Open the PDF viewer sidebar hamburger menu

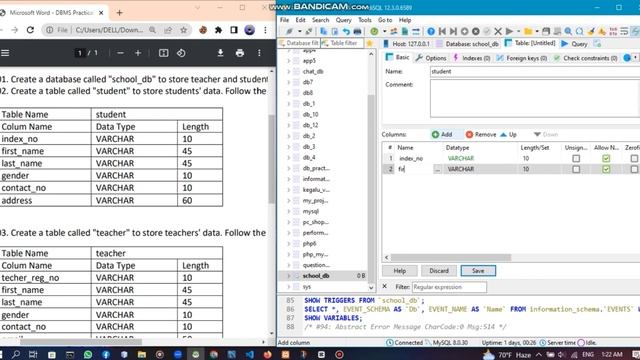point(5,53)
